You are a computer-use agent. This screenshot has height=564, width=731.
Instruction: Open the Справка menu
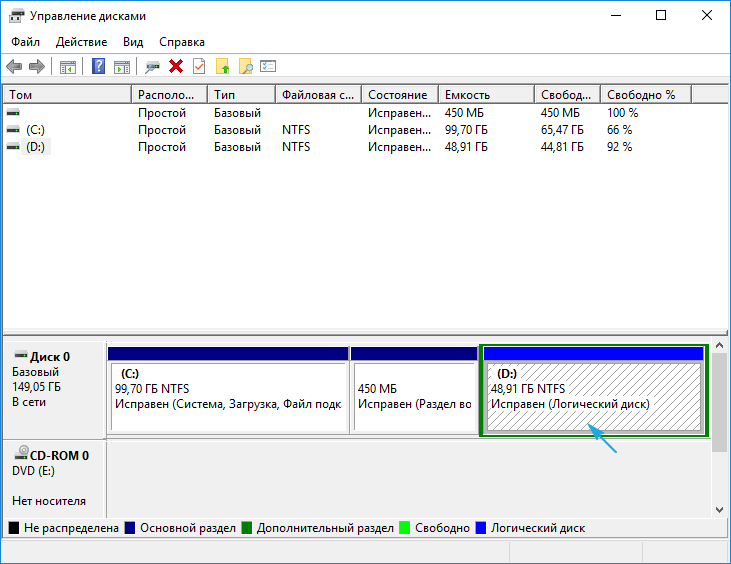182,42
